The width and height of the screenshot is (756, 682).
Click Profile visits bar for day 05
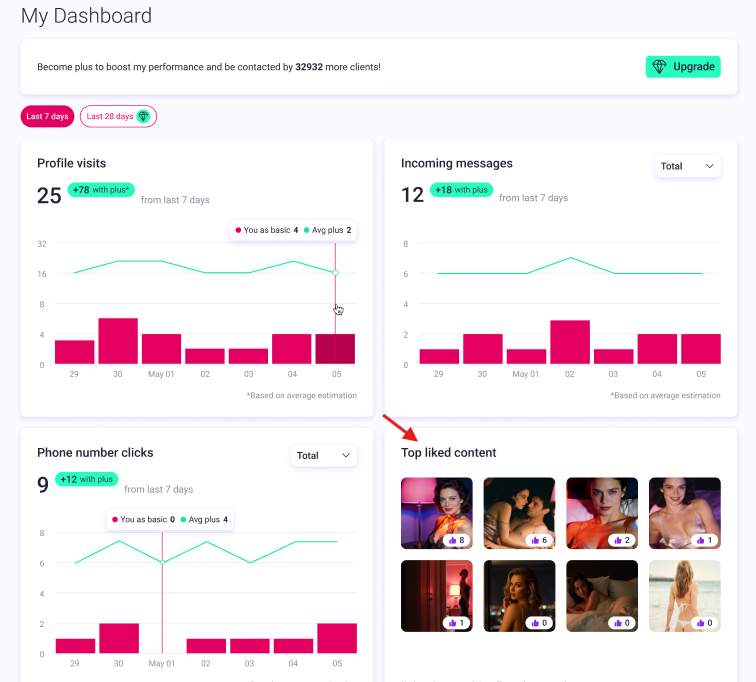[x=335, y=349]
